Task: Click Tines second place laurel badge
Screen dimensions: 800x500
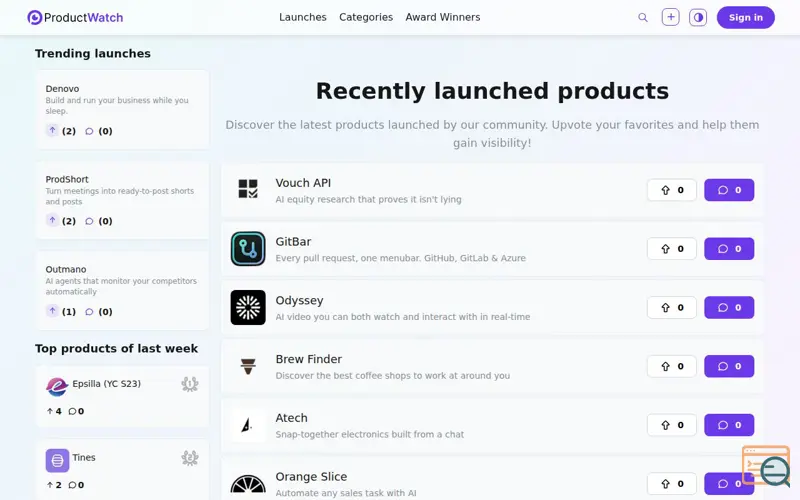Action: click(x=190, y=458)
